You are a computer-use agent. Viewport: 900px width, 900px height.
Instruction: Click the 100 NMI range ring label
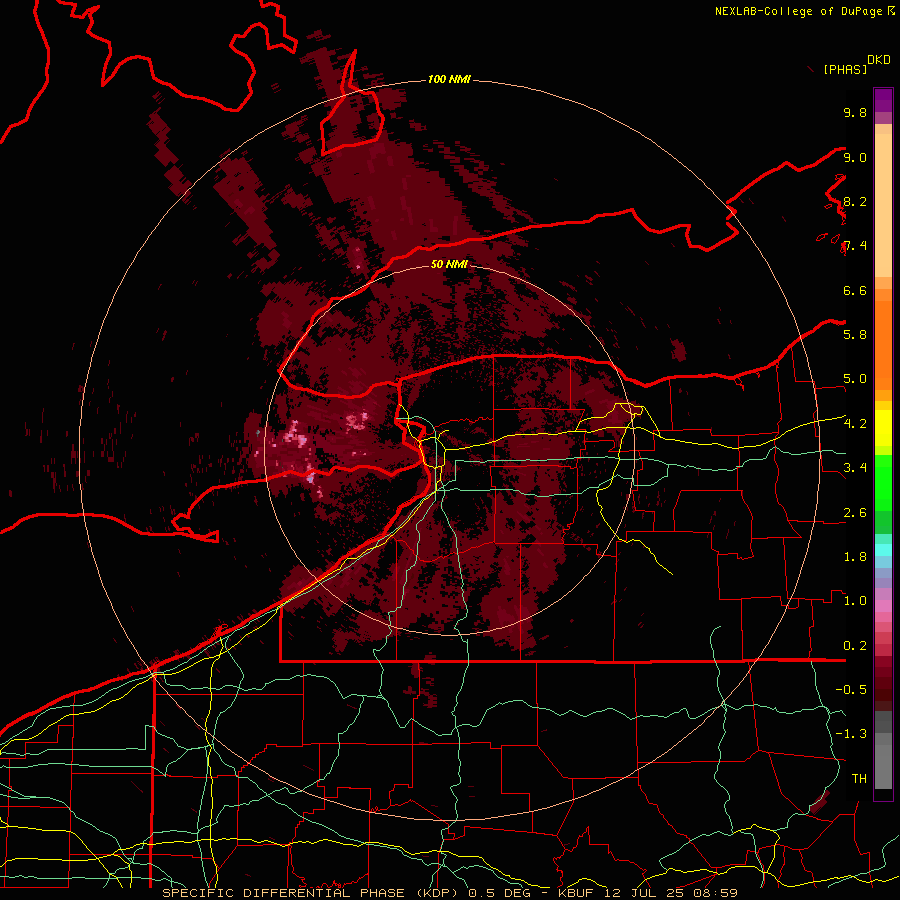pyautogui.click(x=449, y=79)
